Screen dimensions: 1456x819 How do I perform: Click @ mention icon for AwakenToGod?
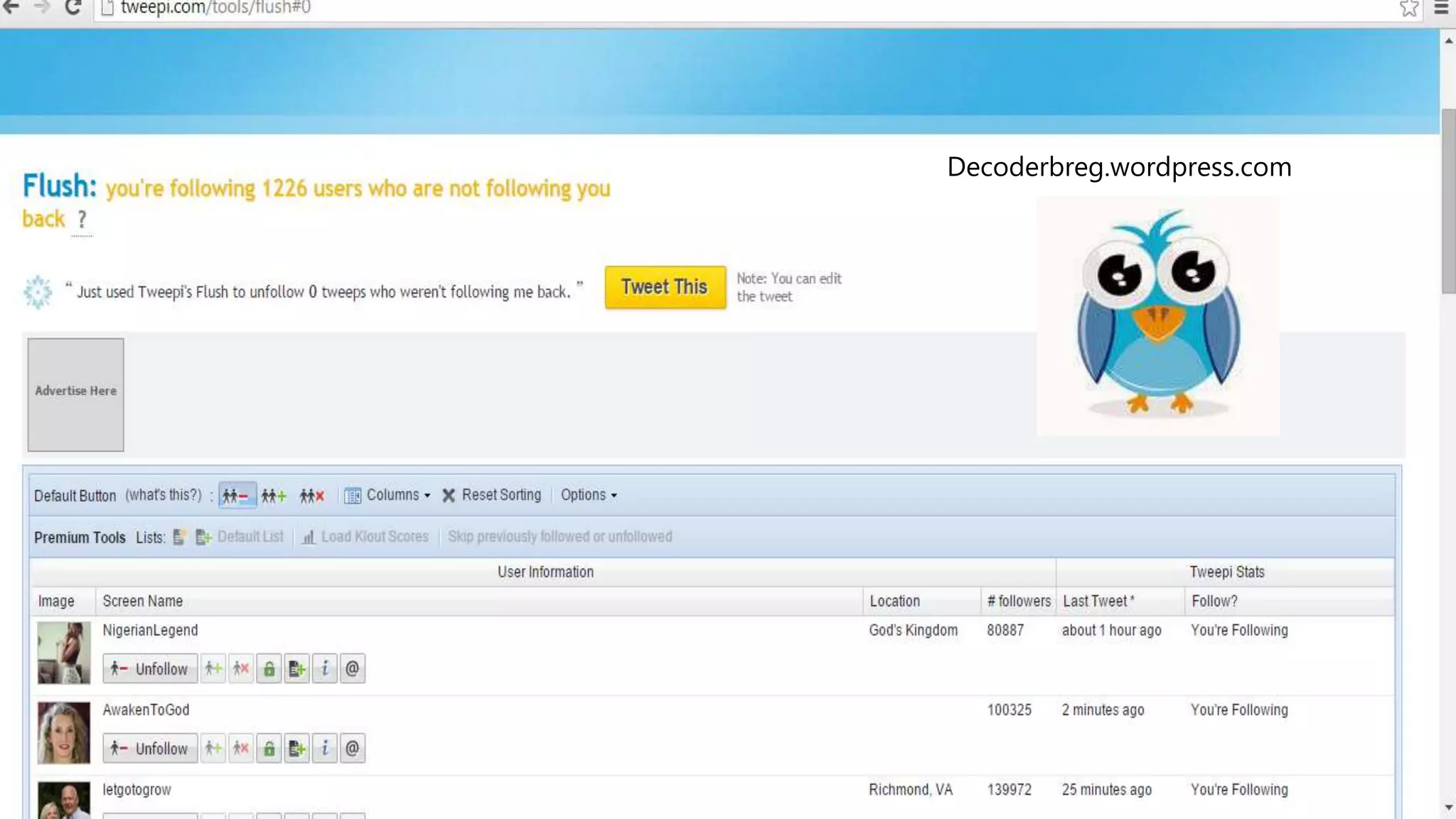click(352, 749)
